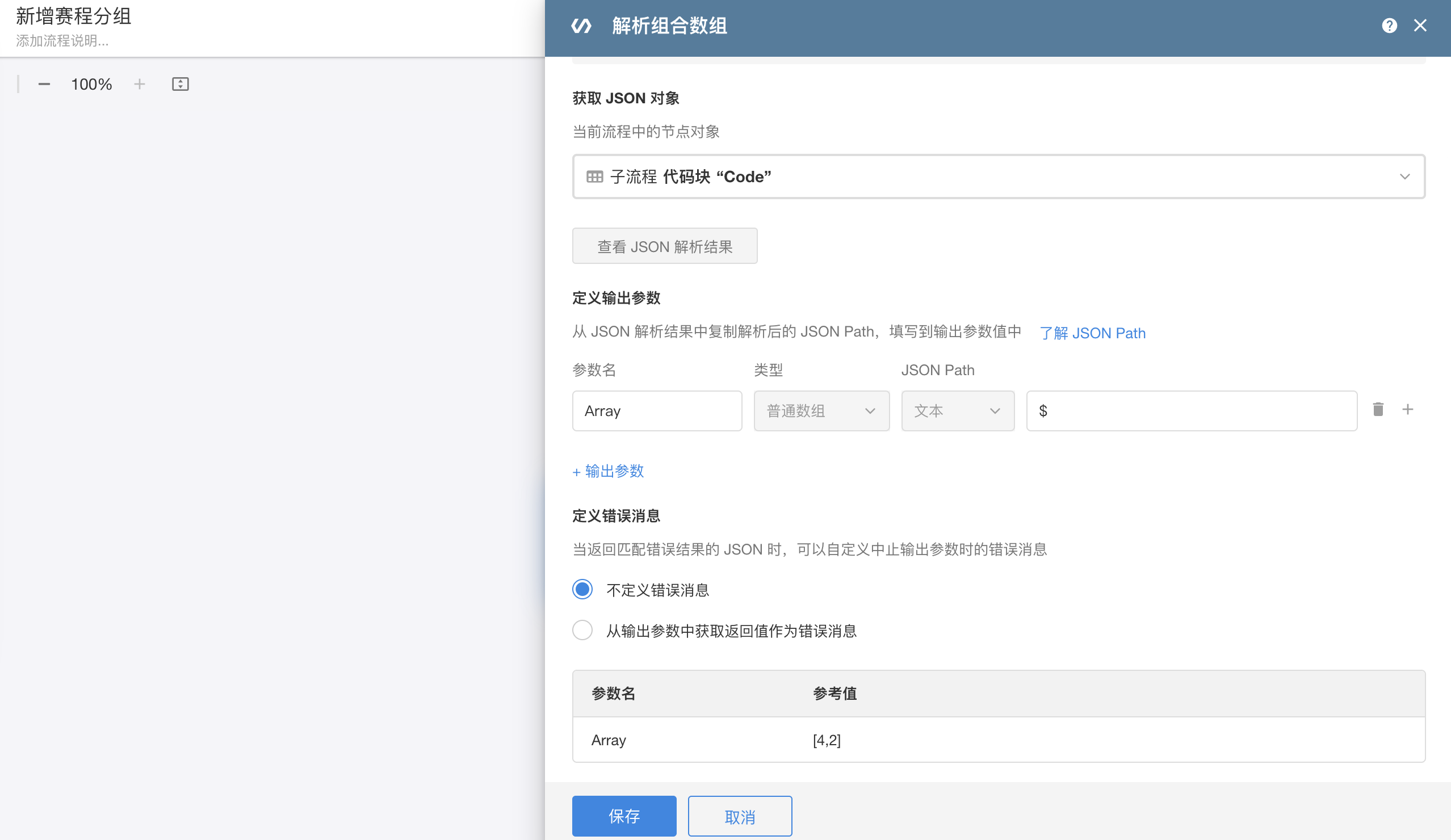Image resolution: width=1451 pixels, height=840 pixels.
Task: Expand the 普通数组 type dropdown
Action: coord(821,411)
